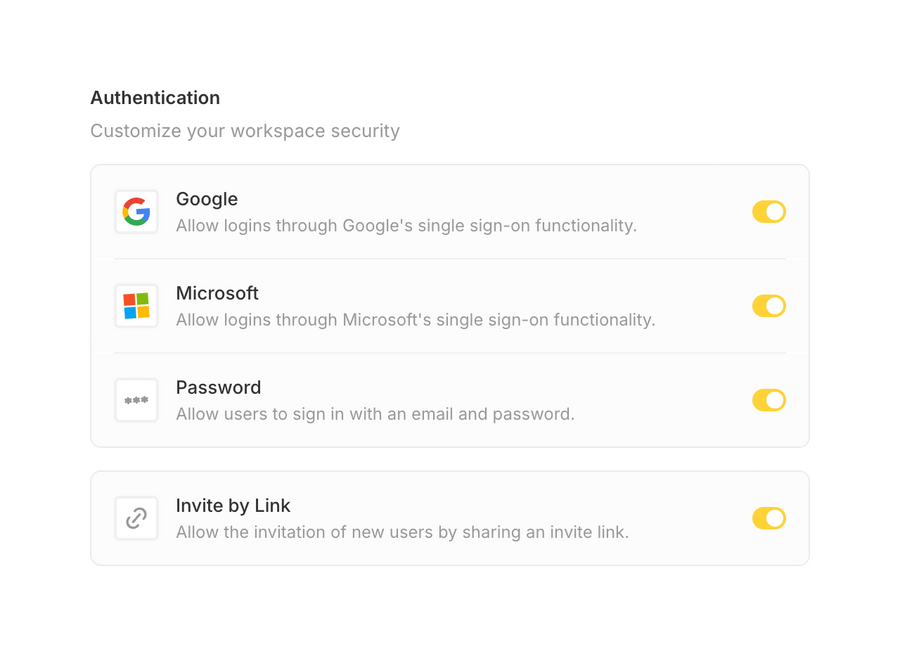This screenshot has height=656, width=900.
Task: Select the authentication providers card
Action: 450,305
